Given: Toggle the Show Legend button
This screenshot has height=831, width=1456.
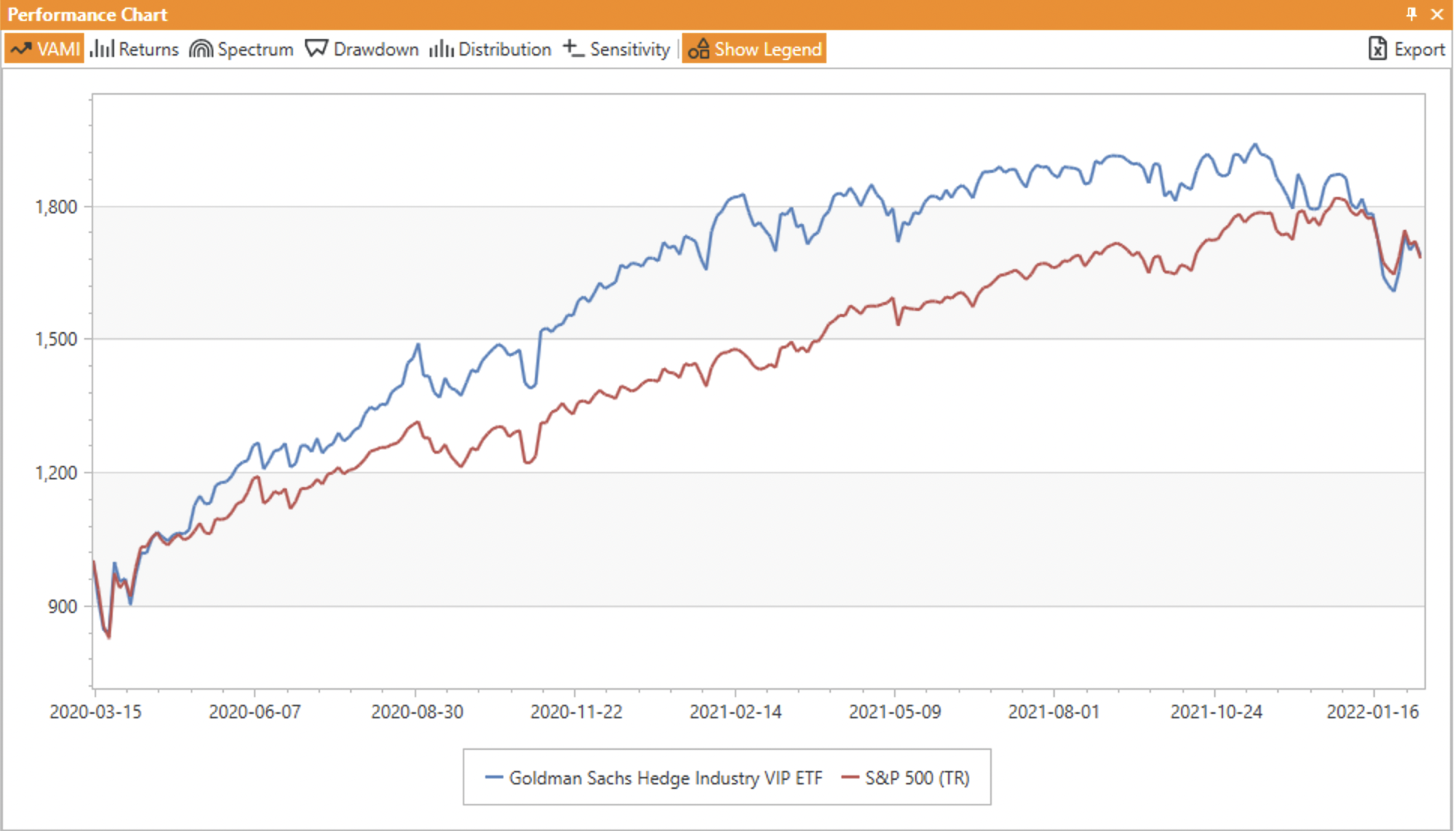Looking at the screenshot, I should (754, 49).
